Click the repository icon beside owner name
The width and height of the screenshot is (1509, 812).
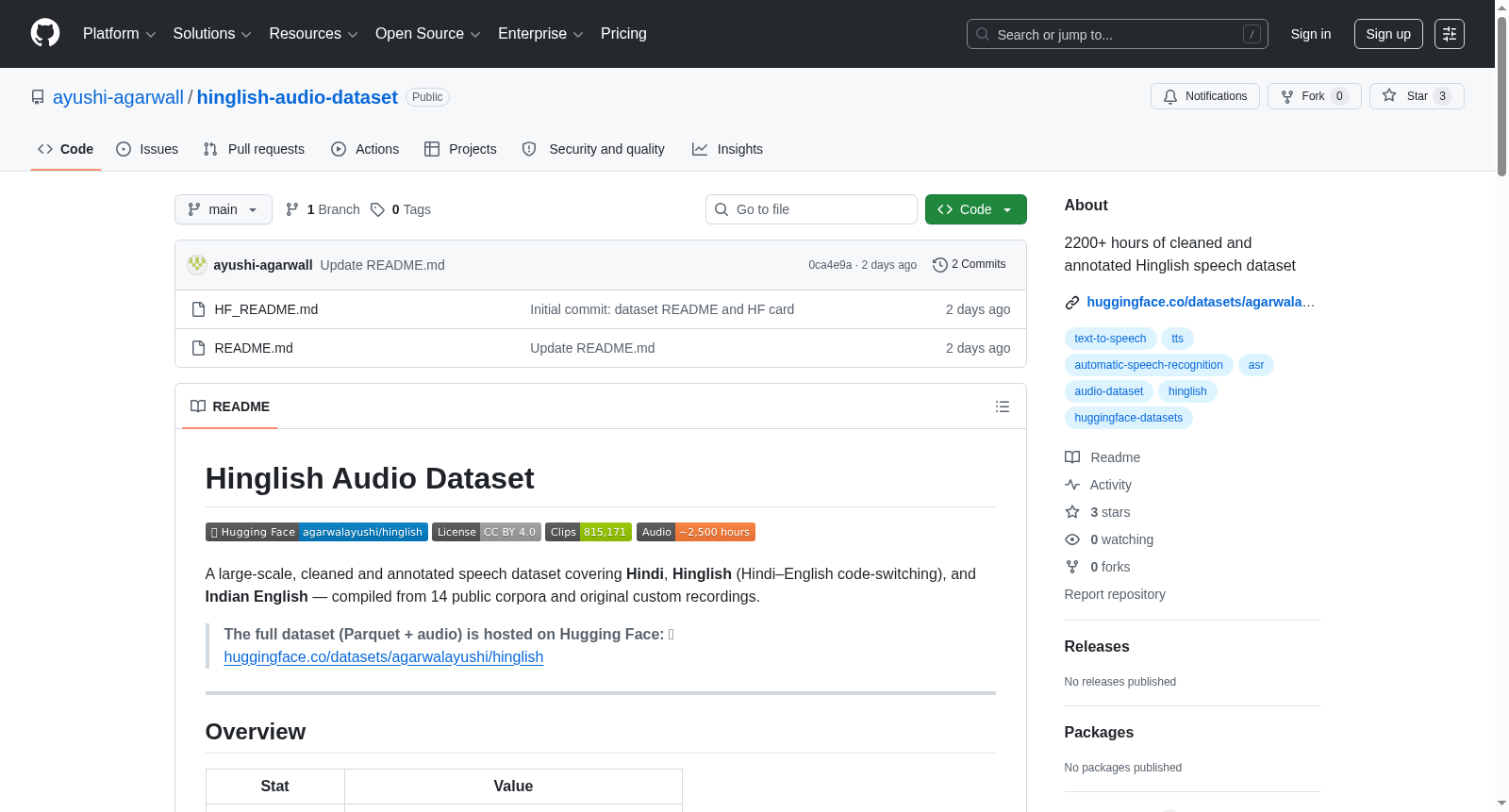[38, 97]
